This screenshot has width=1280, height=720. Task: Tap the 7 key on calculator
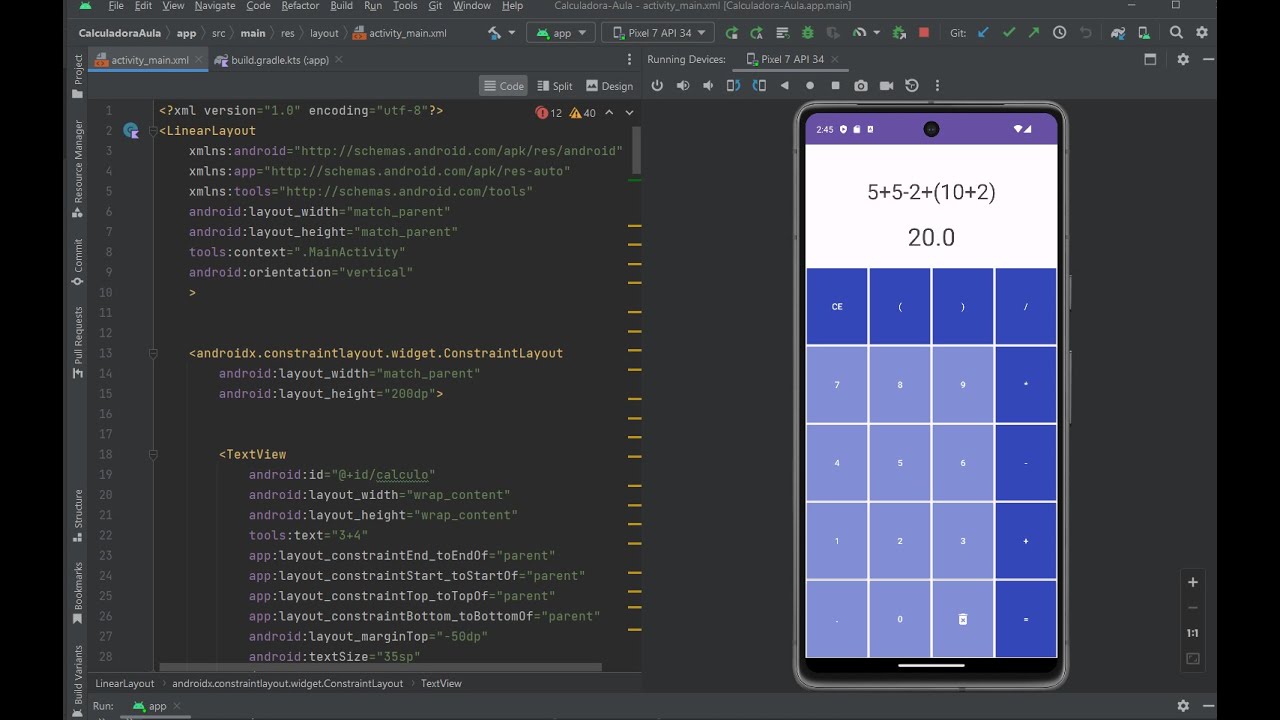(837, 385)
